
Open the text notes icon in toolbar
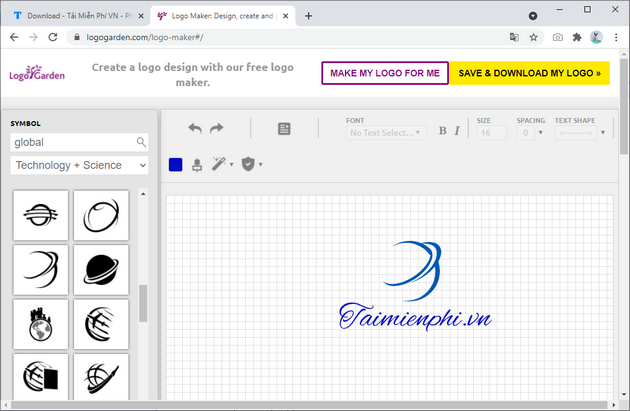point(284,129)
